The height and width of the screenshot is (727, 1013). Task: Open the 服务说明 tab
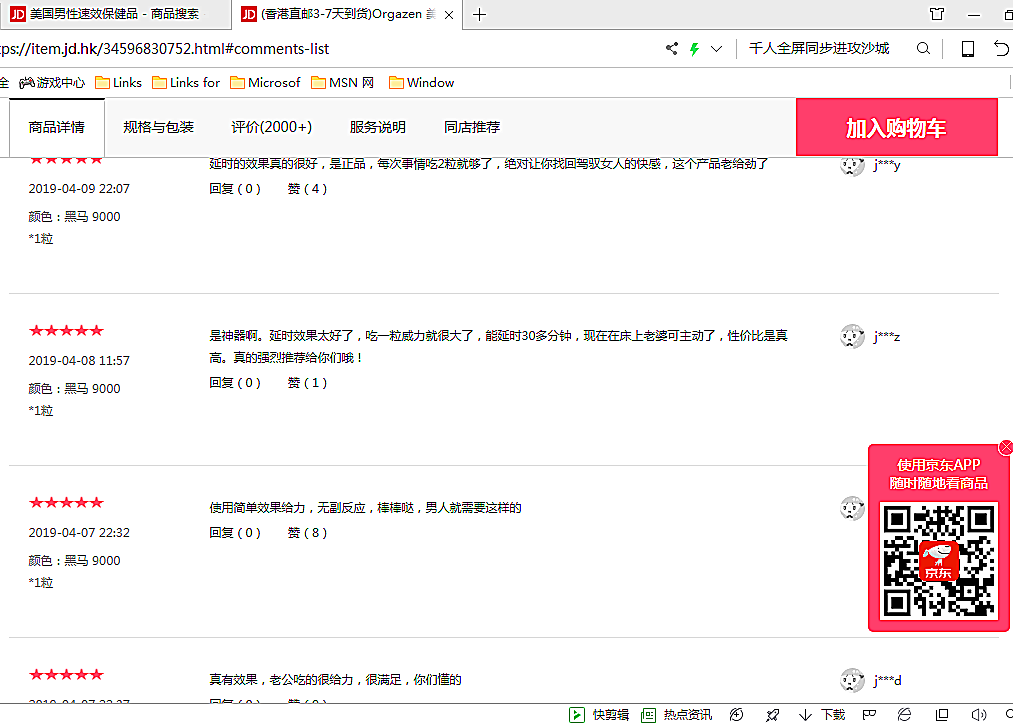[377, 127]
